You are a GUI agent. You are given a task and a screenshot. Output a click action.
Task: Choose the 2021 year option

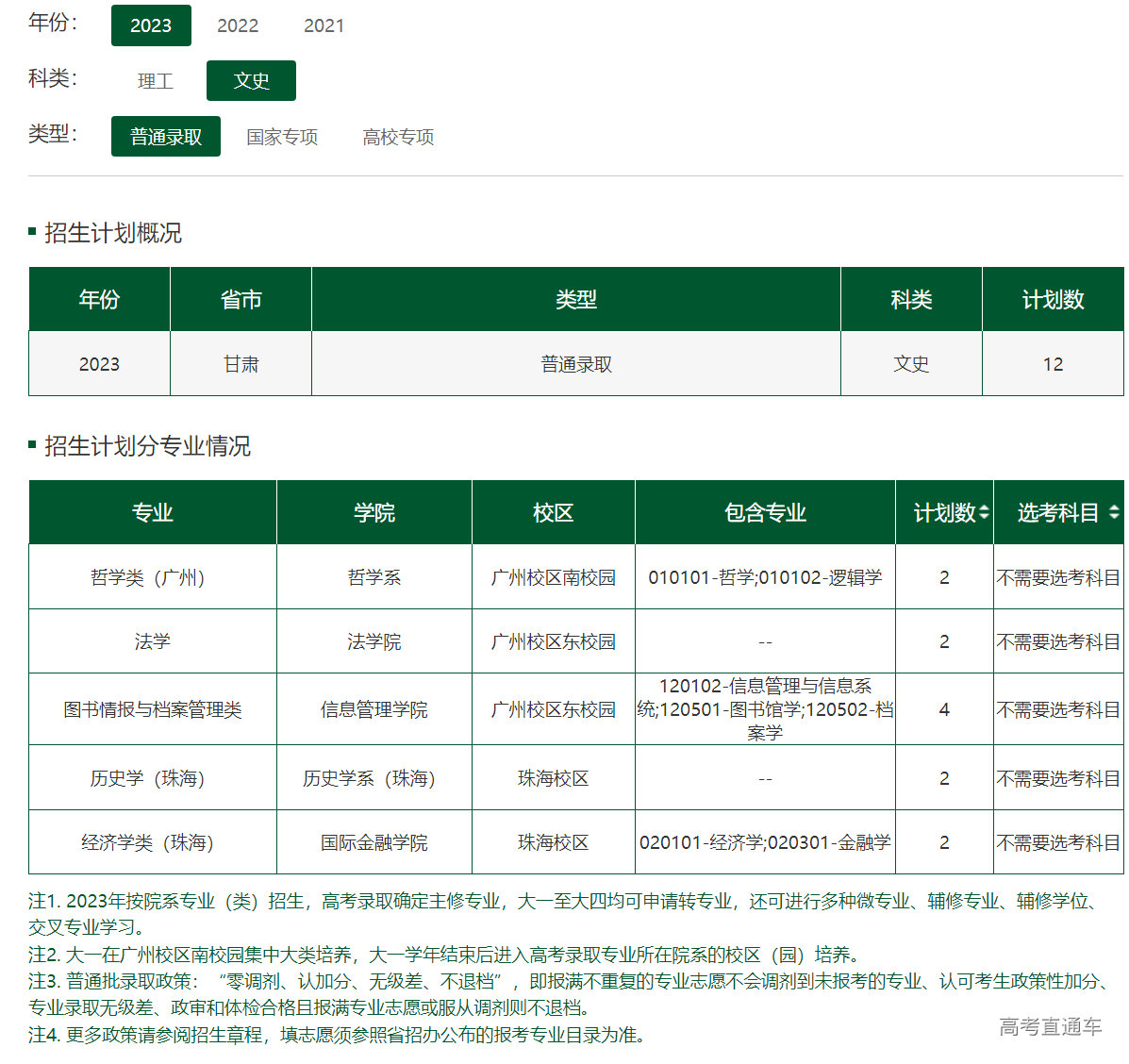(x=324, y=25)
